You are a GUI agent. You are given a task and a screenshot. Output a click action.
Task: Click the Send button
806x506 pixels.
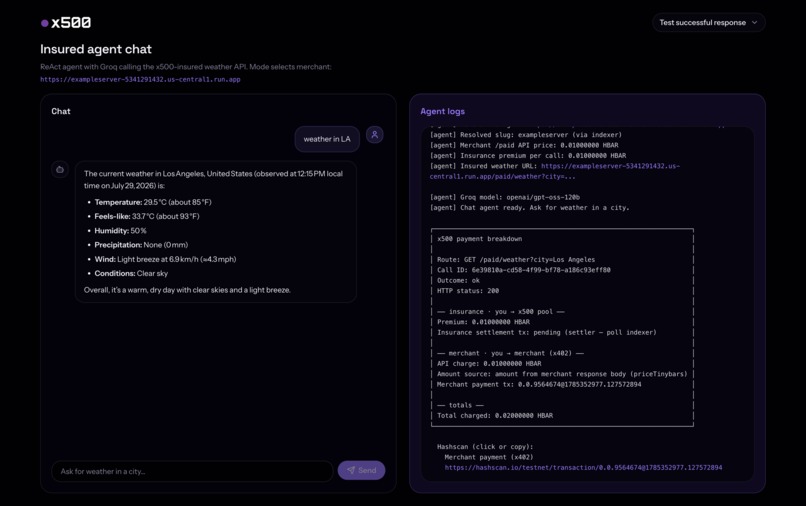(x=361, y=471)
